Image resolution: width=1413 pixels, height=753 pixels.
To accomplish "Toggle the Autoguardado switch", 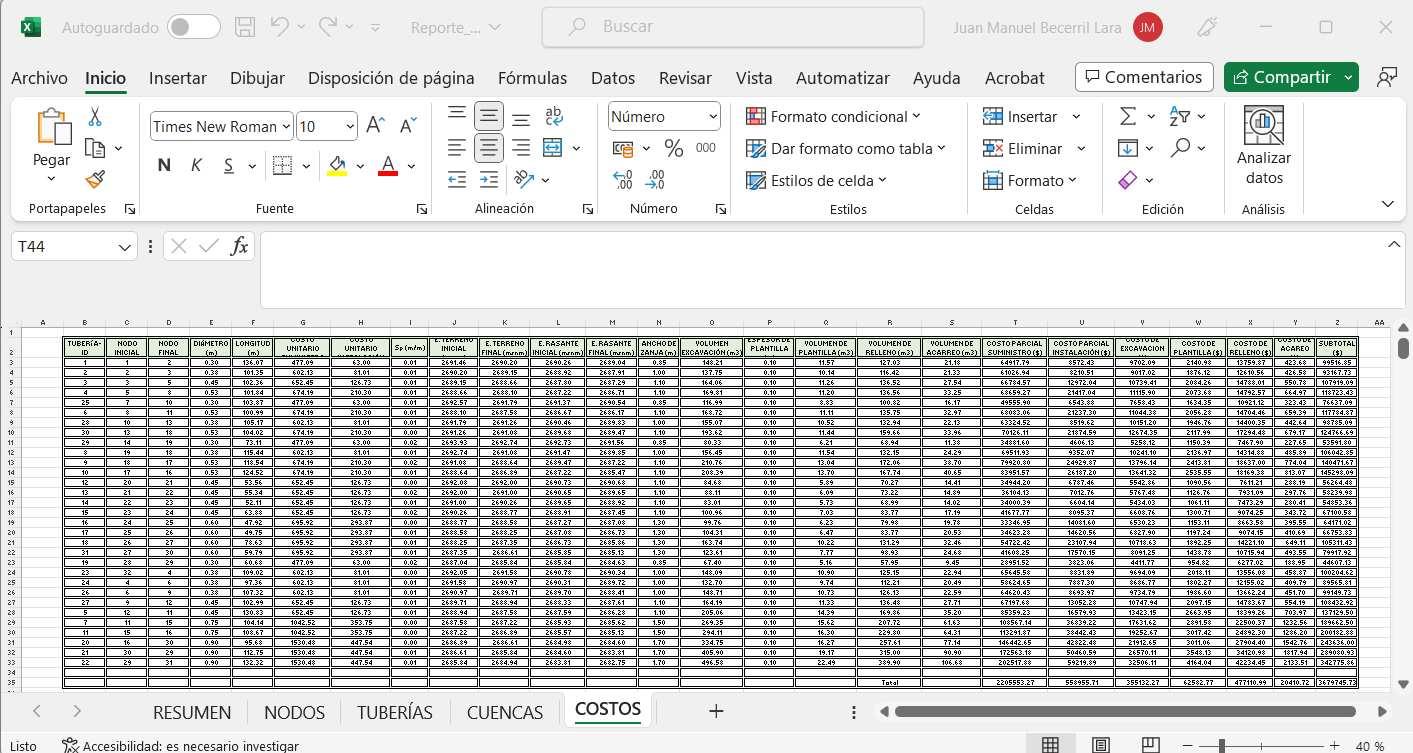I will click(193, 28).
